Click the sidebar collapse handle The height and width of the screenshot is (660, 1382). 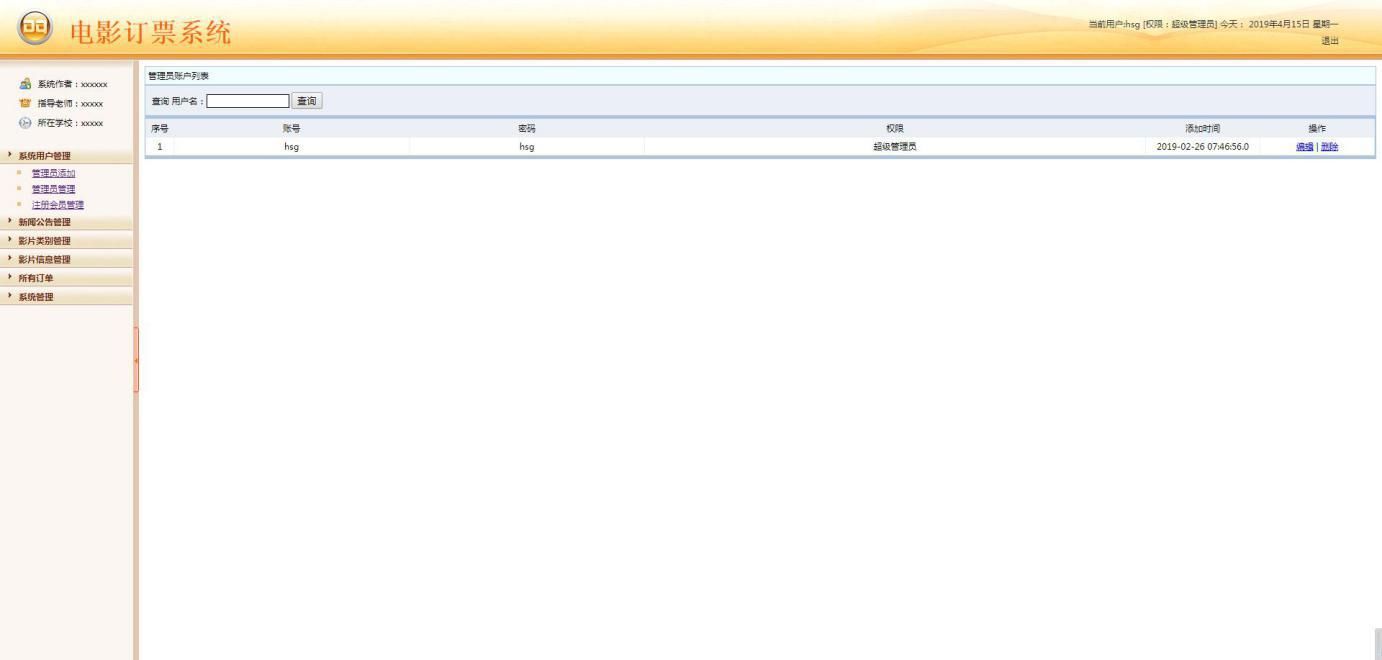click(135, 360)
